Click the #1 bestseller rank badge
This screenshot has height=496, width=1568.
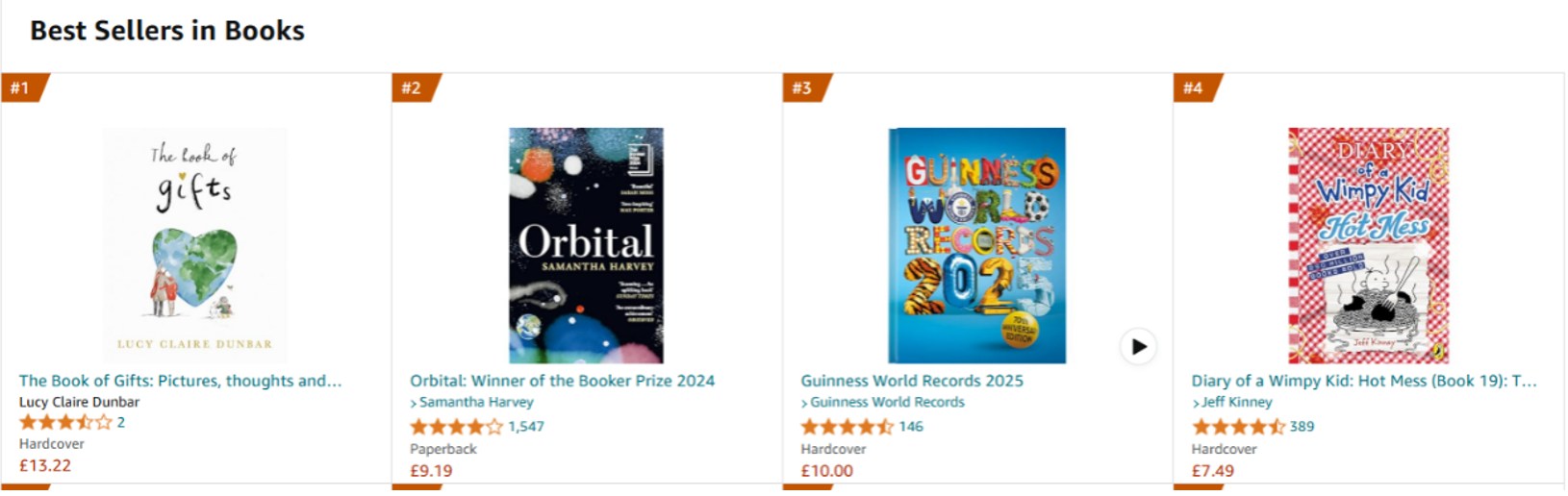[21, 88]
